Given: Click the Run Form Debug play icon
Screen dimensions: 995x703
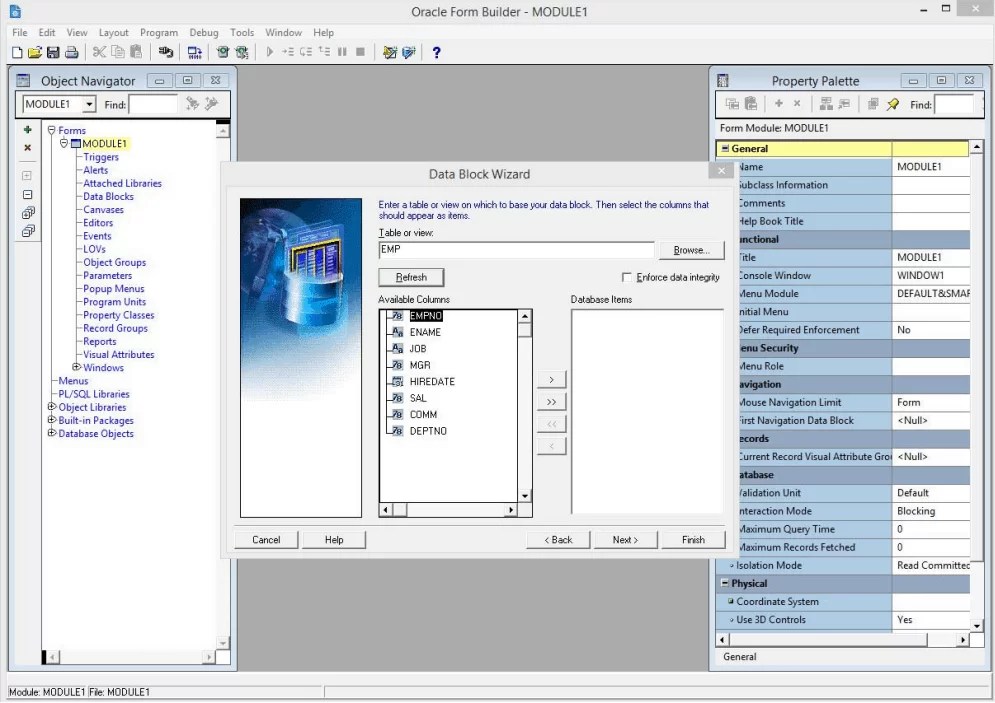Looking at the screenshot, I should 270,52.
